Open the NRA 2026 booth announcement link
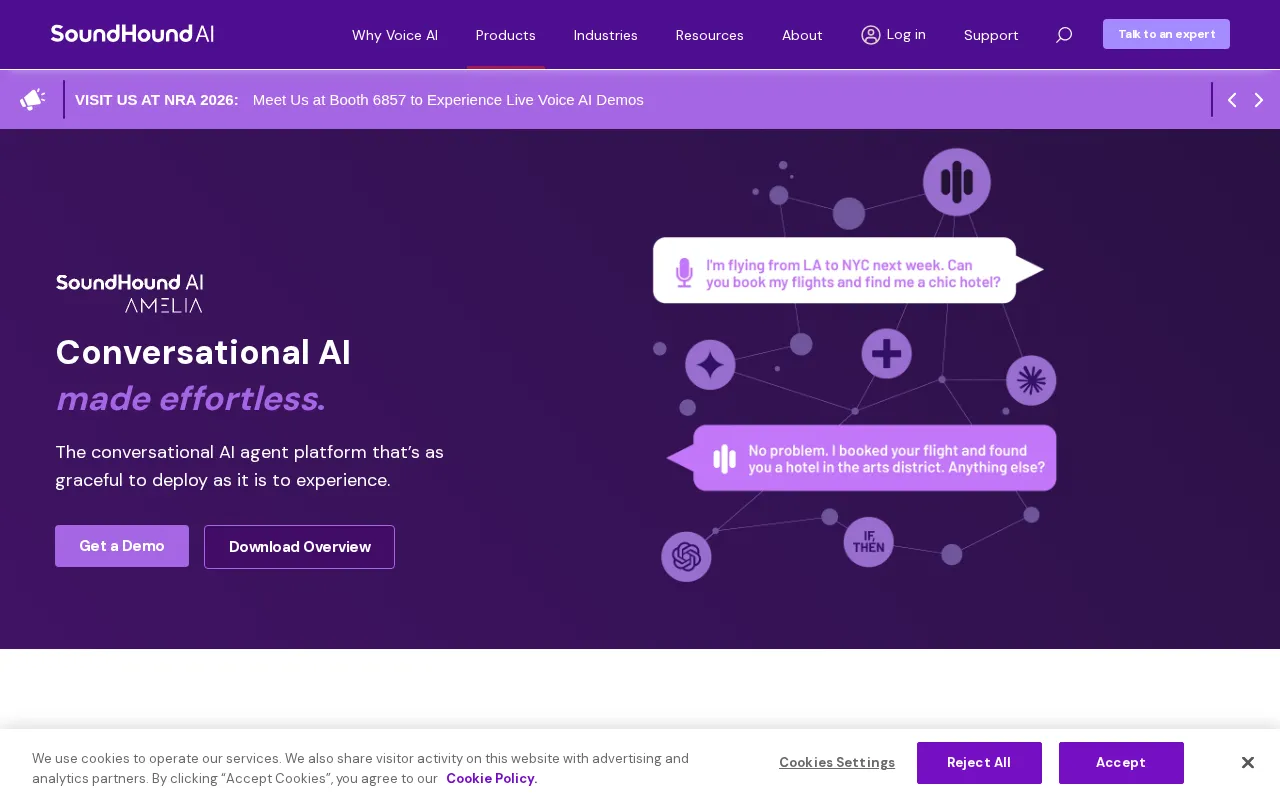Viewport: 1280px width, 800px height. pyautogui.click(x=448, y=100)
